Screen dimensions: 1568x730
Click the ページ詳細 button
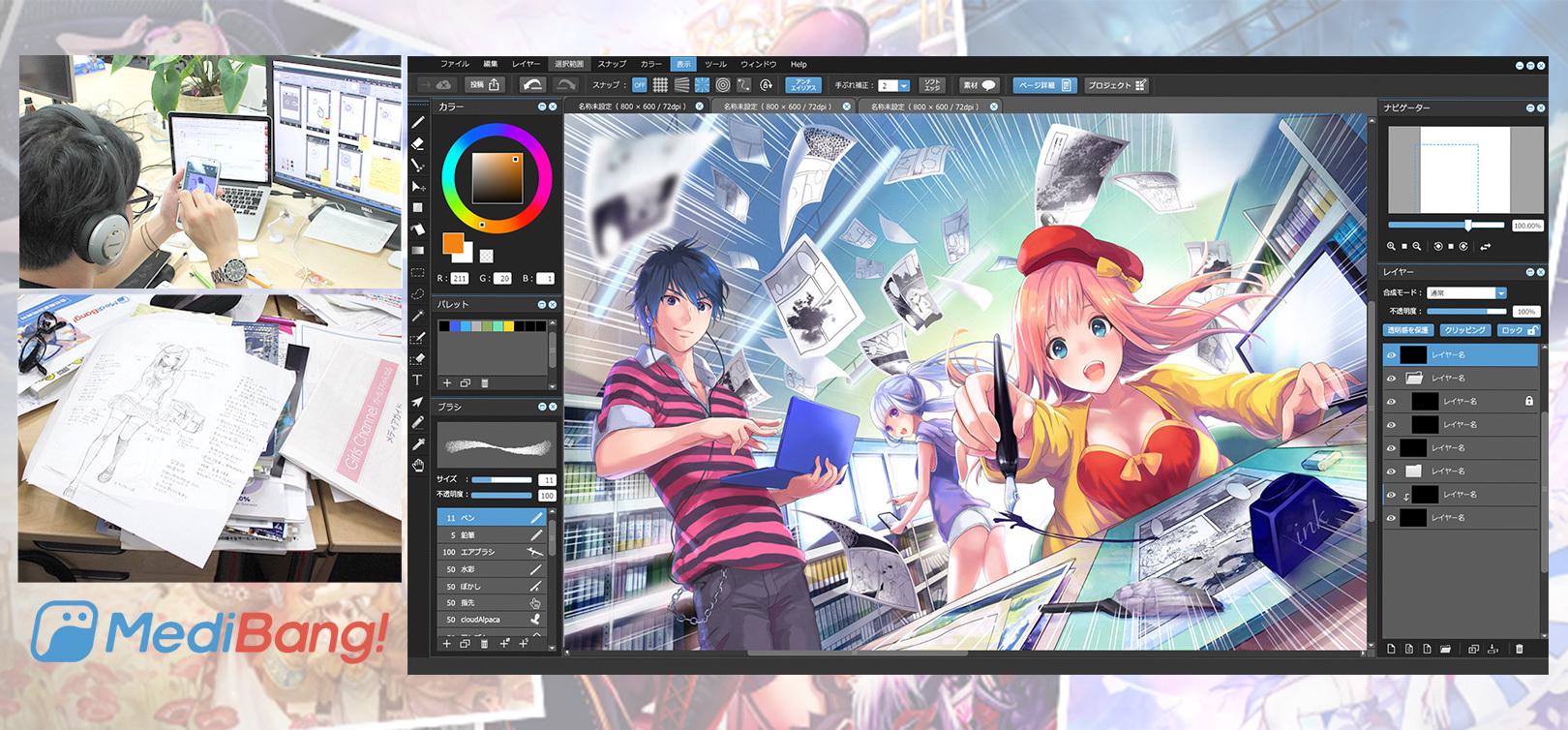click(1043, 85)
